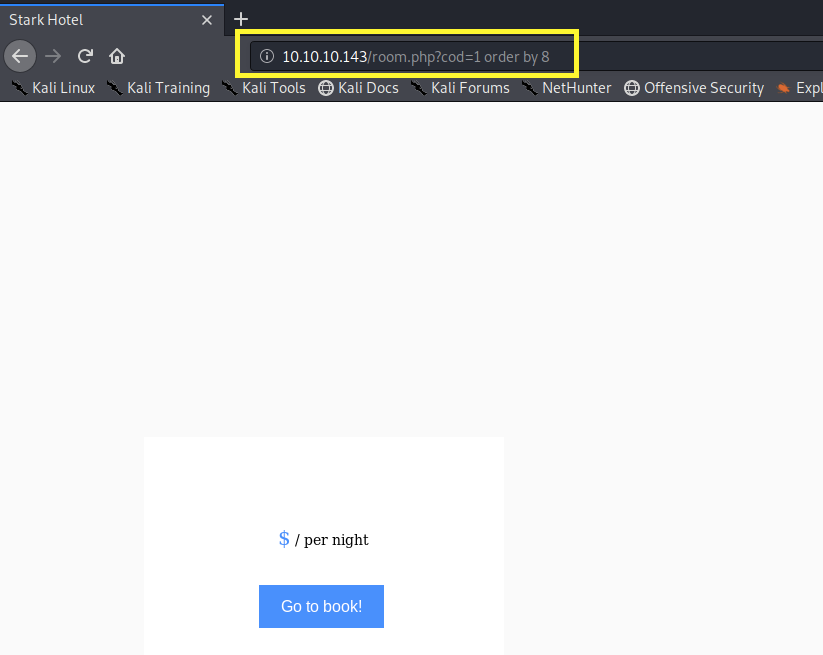Viewport: 823px width, 655px height.
Task: Reload the current page
Action: coord(86,56)
